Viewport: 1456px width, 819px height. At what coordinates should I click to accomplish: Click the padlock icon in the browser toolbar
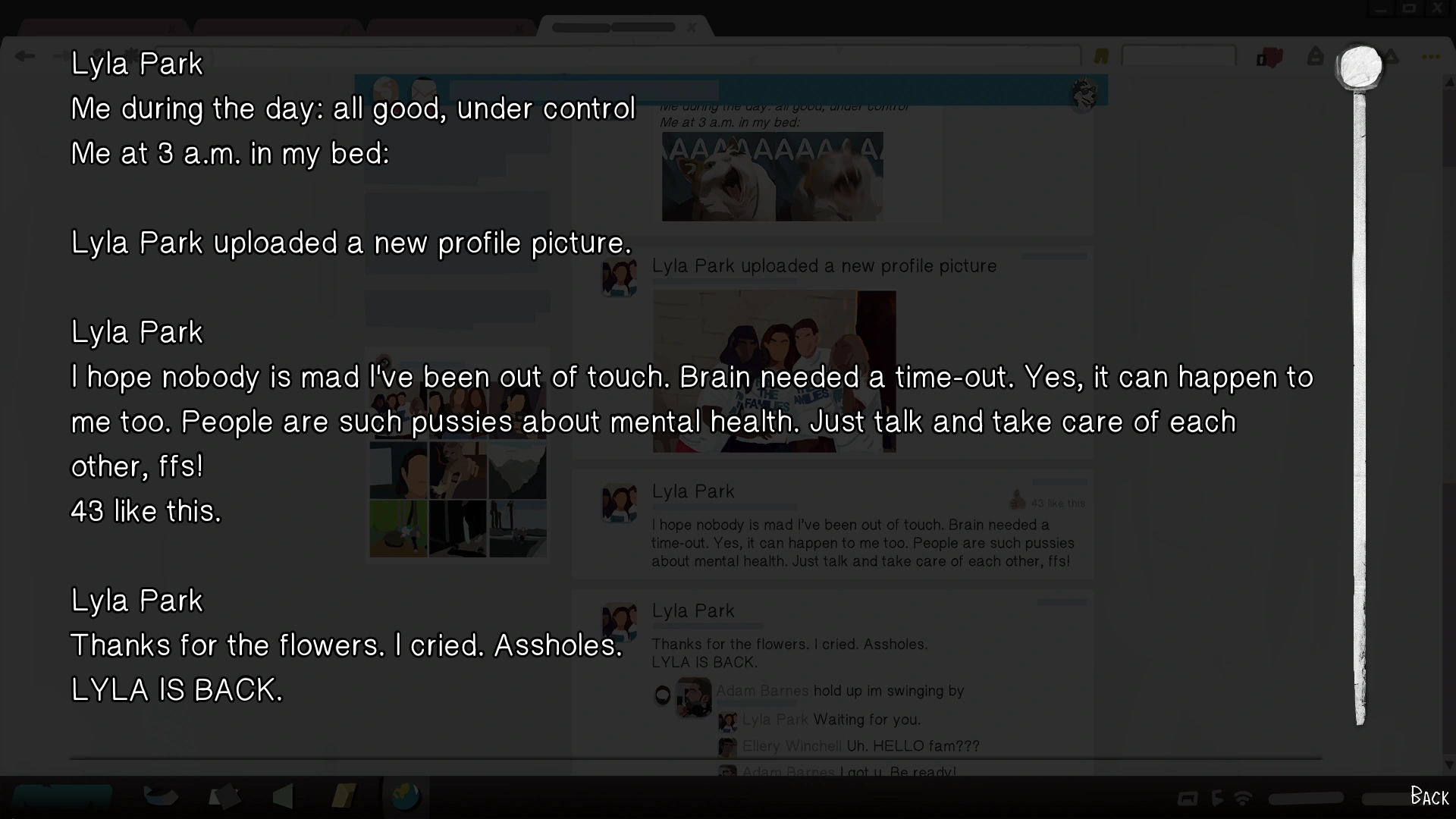pyautogui.click(x=1316, y=55)
